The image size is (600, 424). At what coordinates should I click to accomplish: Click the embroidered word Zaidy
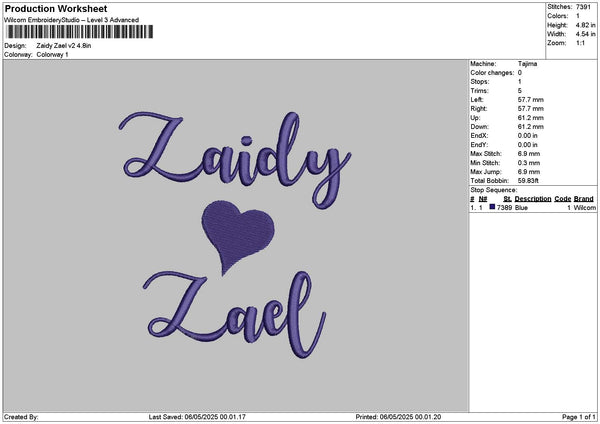235,160
